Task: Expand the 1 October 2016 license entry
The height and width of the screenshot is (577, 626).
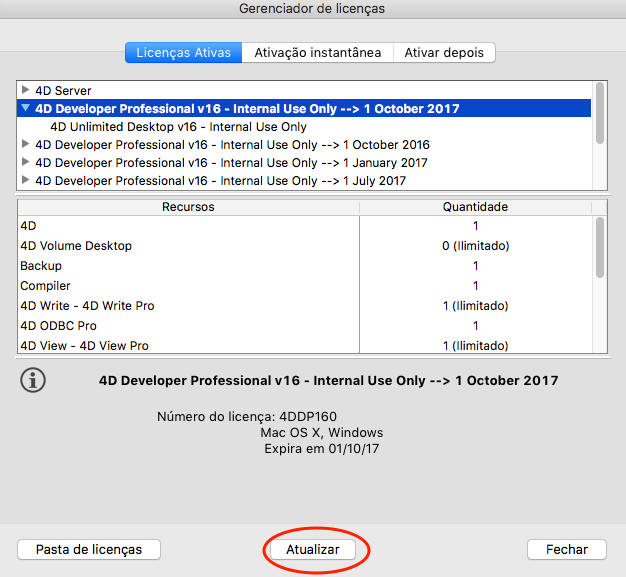Action: click(26, 145)
